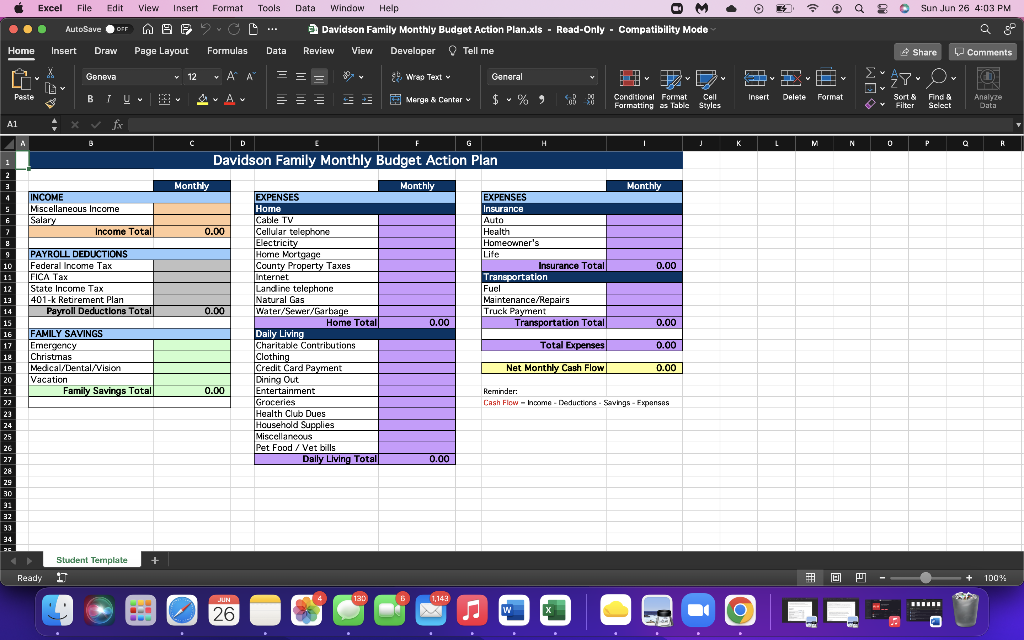Image resolution: width=1024 pixels, height=640 pixels.
Task: Click the Home icon in title bar
Action: click(x=148, y=29)
